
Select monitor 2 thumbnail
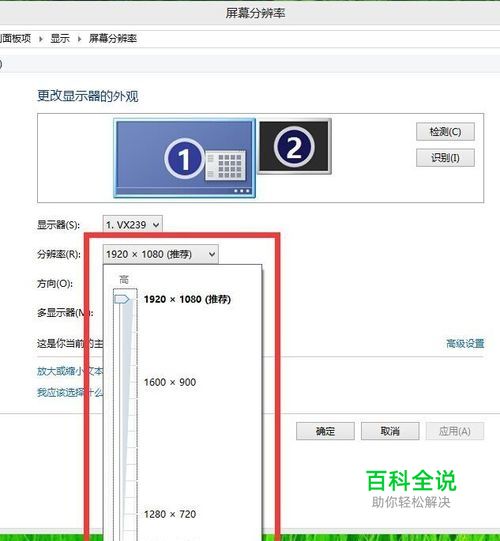pos(294,146)
